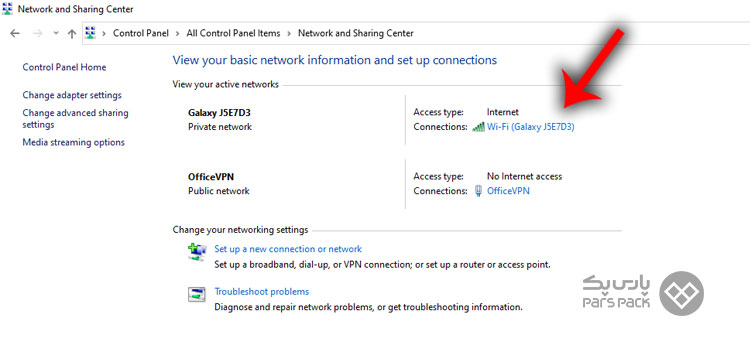Open Change advanced sharing settings
Screen dimensions: 750x362
point(76,119)
